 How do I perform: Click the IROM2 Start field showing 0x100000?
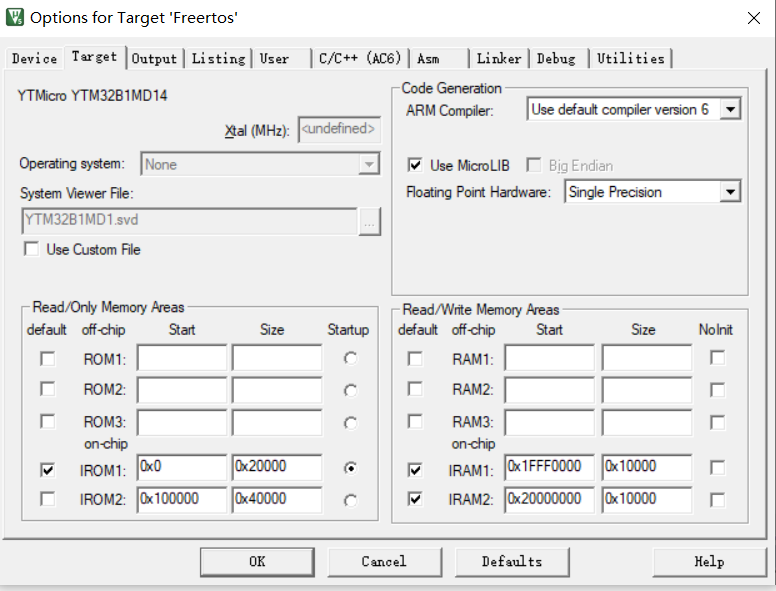coord(182,499)
